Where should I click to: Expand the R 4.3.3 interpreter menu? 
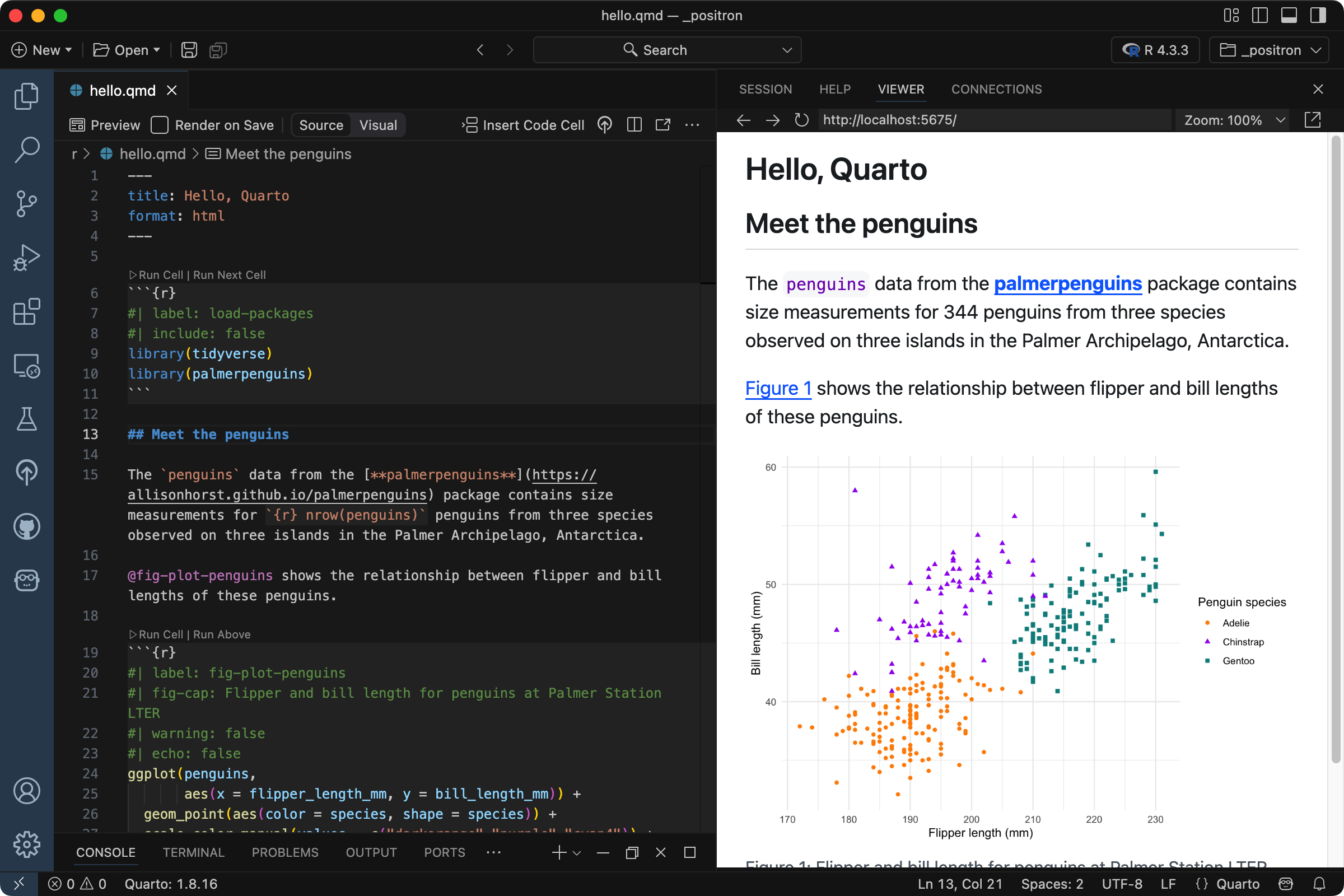pos(1155,50)
